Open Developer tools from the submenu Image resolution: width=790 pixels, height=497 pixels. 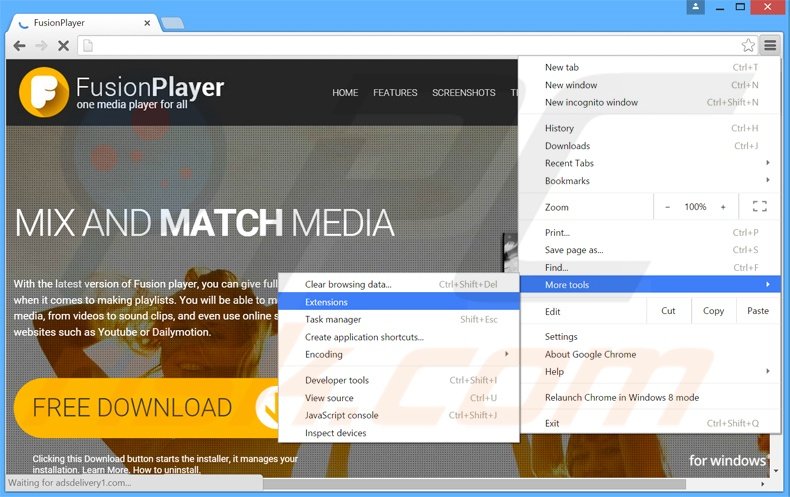[399, 380]
